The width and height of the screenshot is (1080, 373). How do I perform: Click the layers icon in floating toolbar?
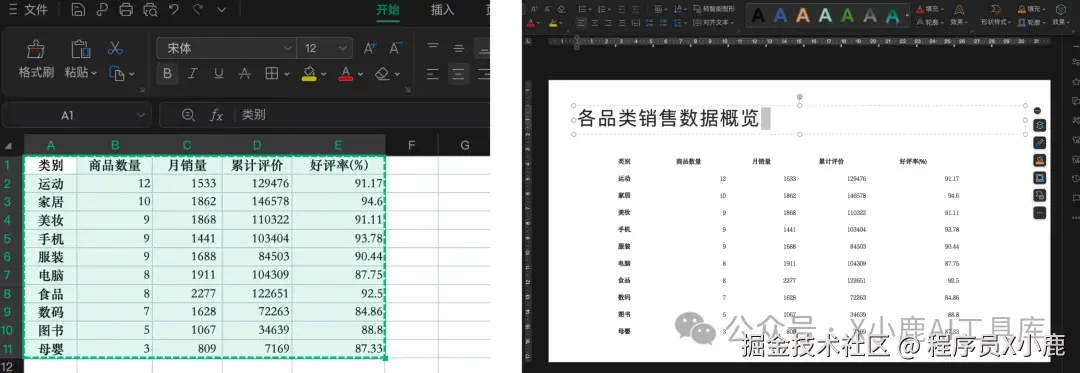(1039, 125)
